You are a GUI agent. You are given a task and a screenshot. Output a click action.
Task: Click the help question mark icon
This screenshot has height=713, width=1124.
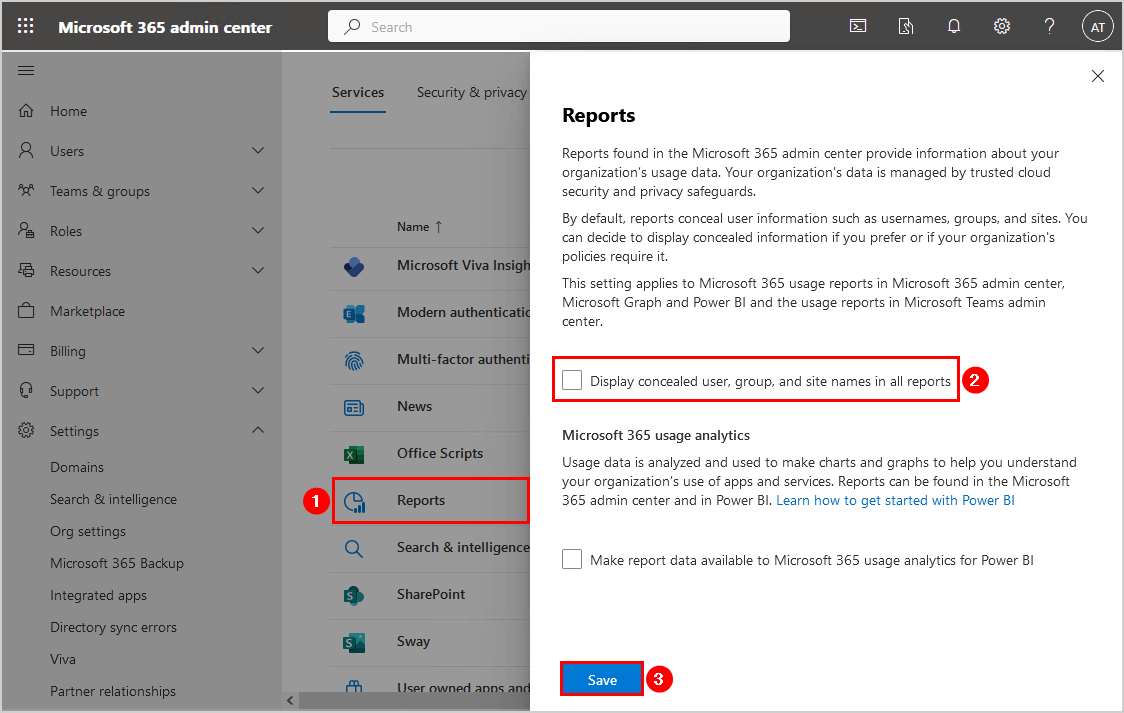1049,27
